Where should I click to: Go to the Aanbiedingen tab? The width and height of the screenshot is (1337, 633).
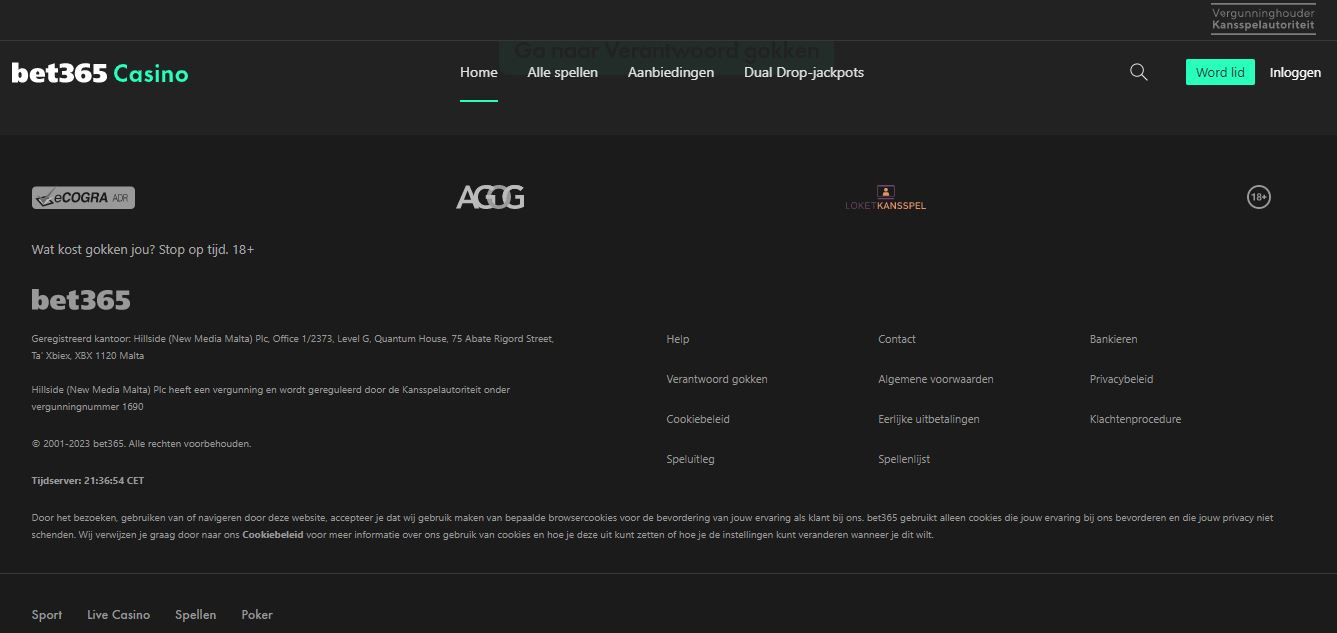coord(671,72)
